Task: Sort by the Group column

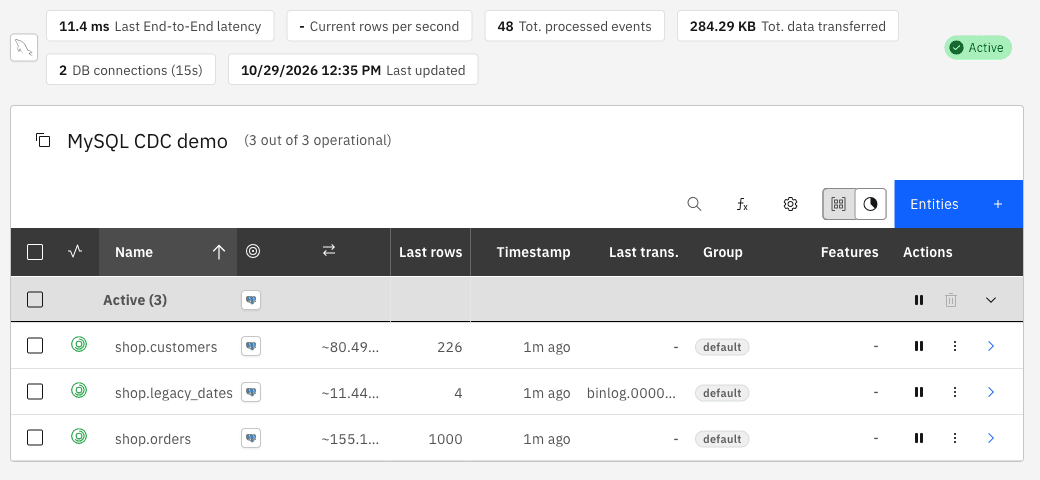Action: [723, 252]
